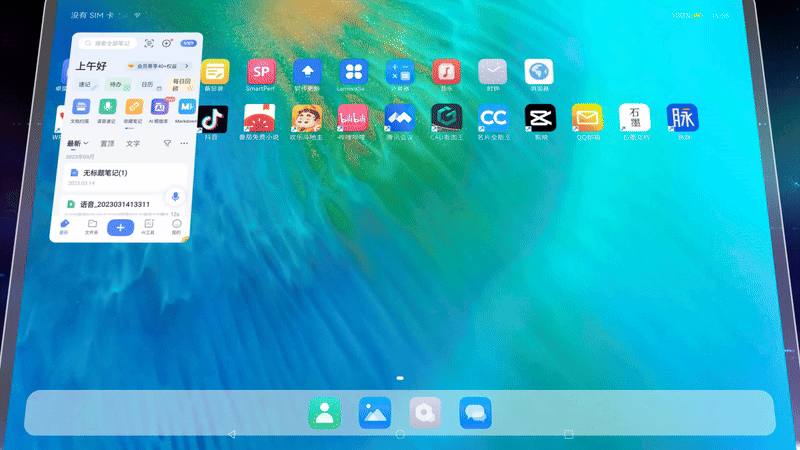Create a Markdown note from the tool icon
Screen dimensions: 800x450
point(187,107)
